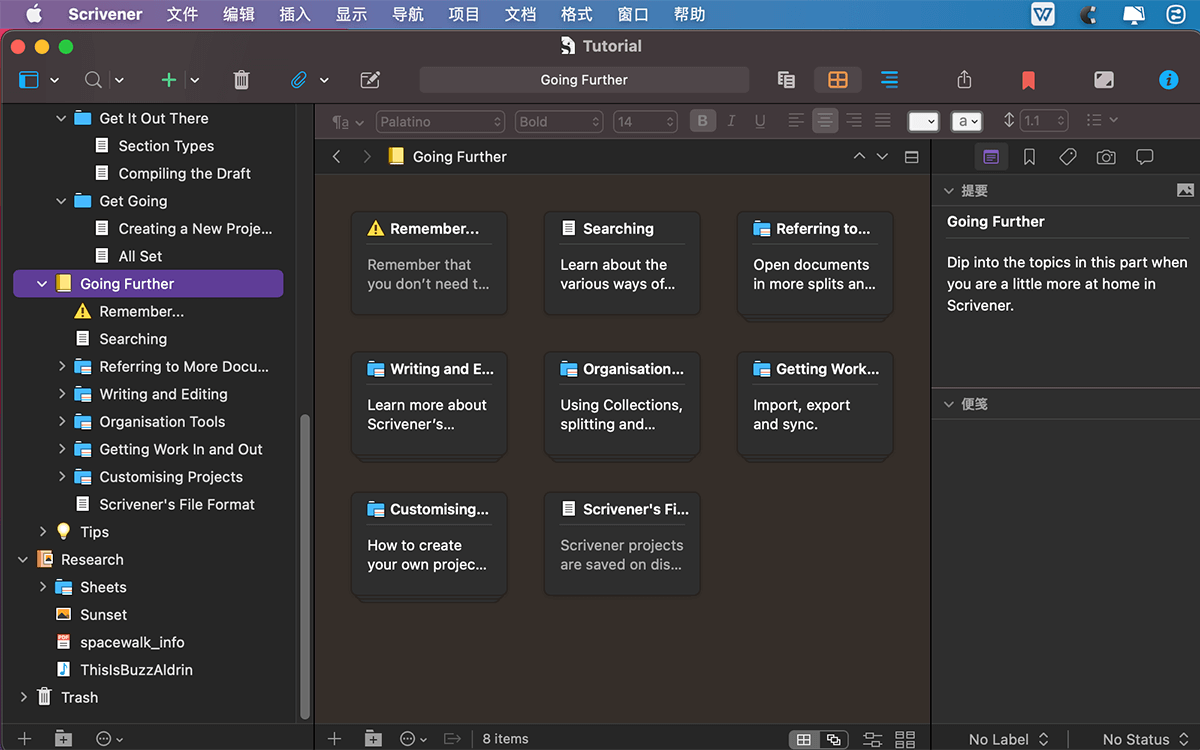Select grid corkboard layout toggle
The width and height of the screenshot is (1200, 750).
click(803, 740)
